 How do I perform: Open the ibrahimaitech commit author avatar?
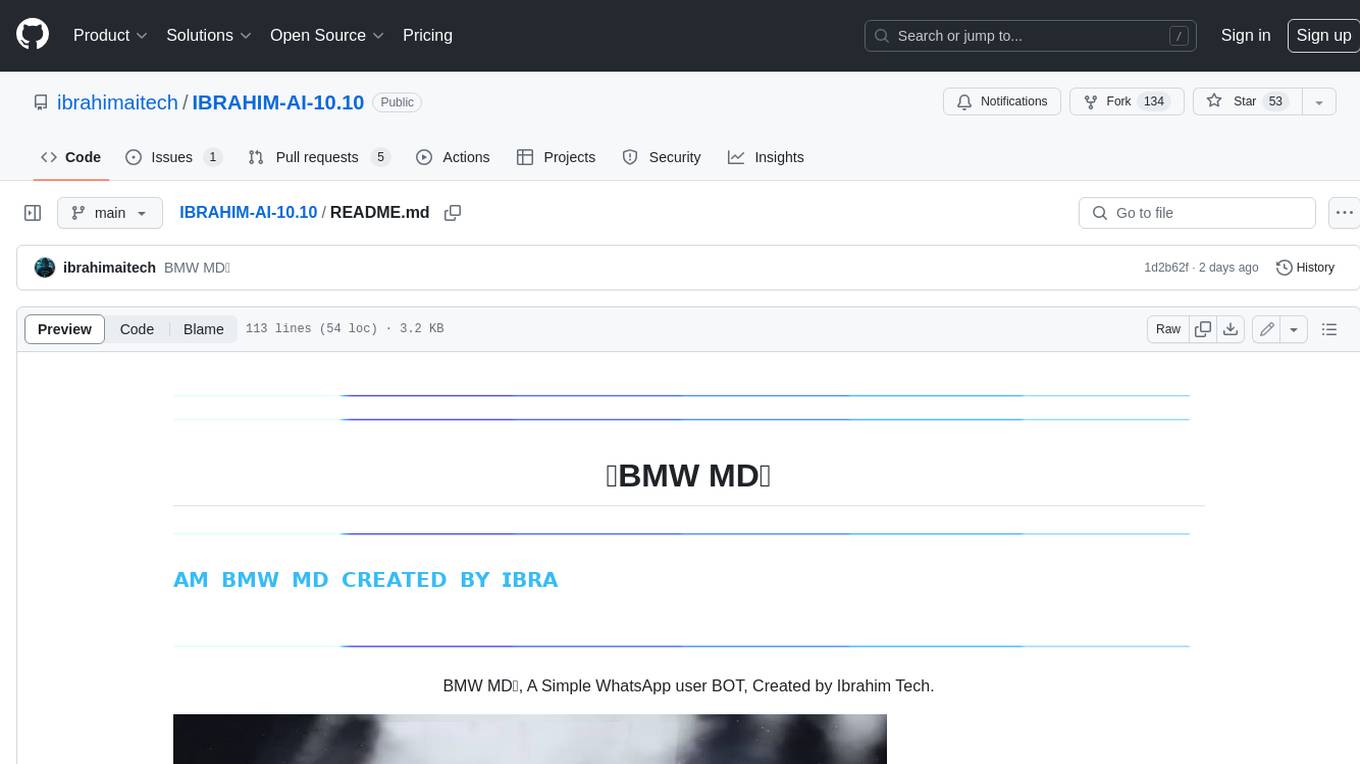(44, 268)
